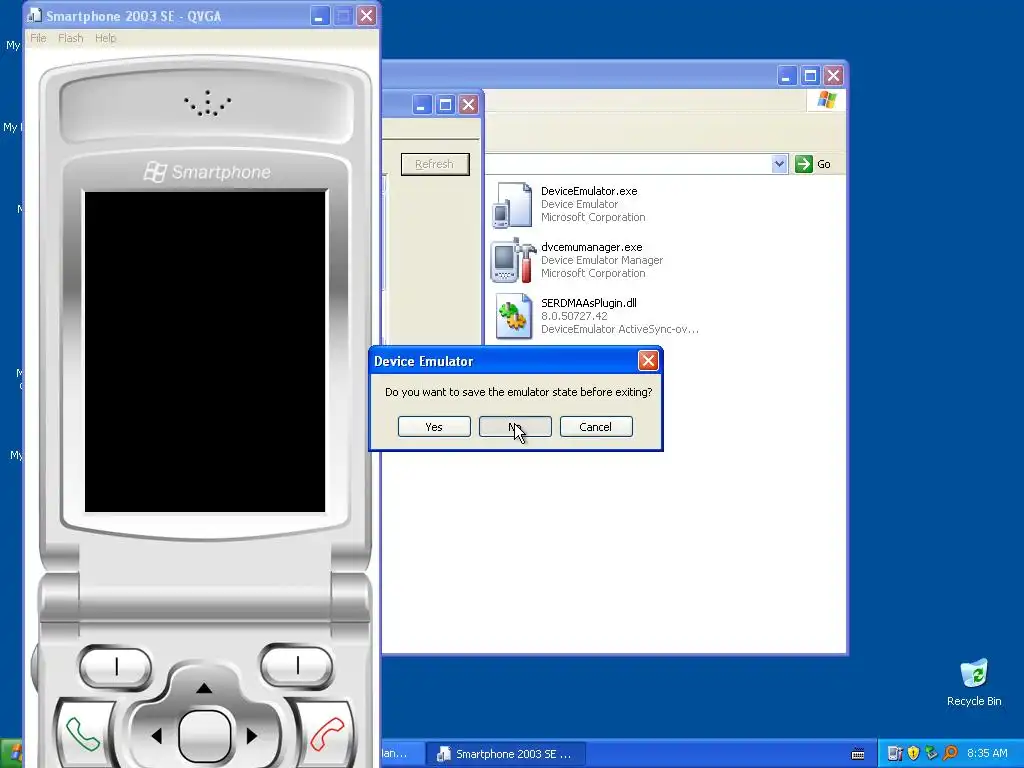Click the orange magnifier tray icon

950,754
